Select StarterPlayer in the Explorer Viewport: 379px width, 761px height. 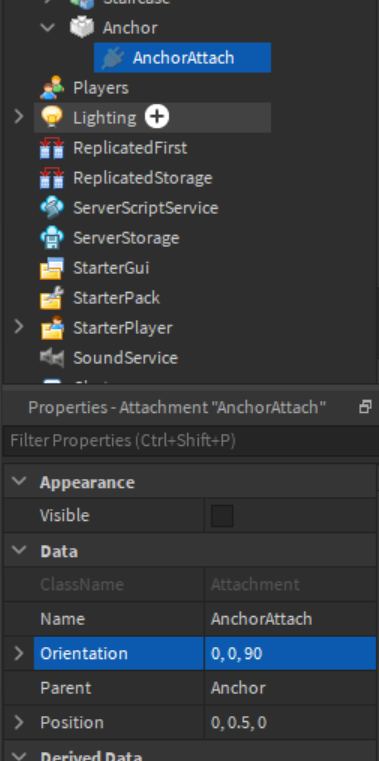tap(122, 328)
